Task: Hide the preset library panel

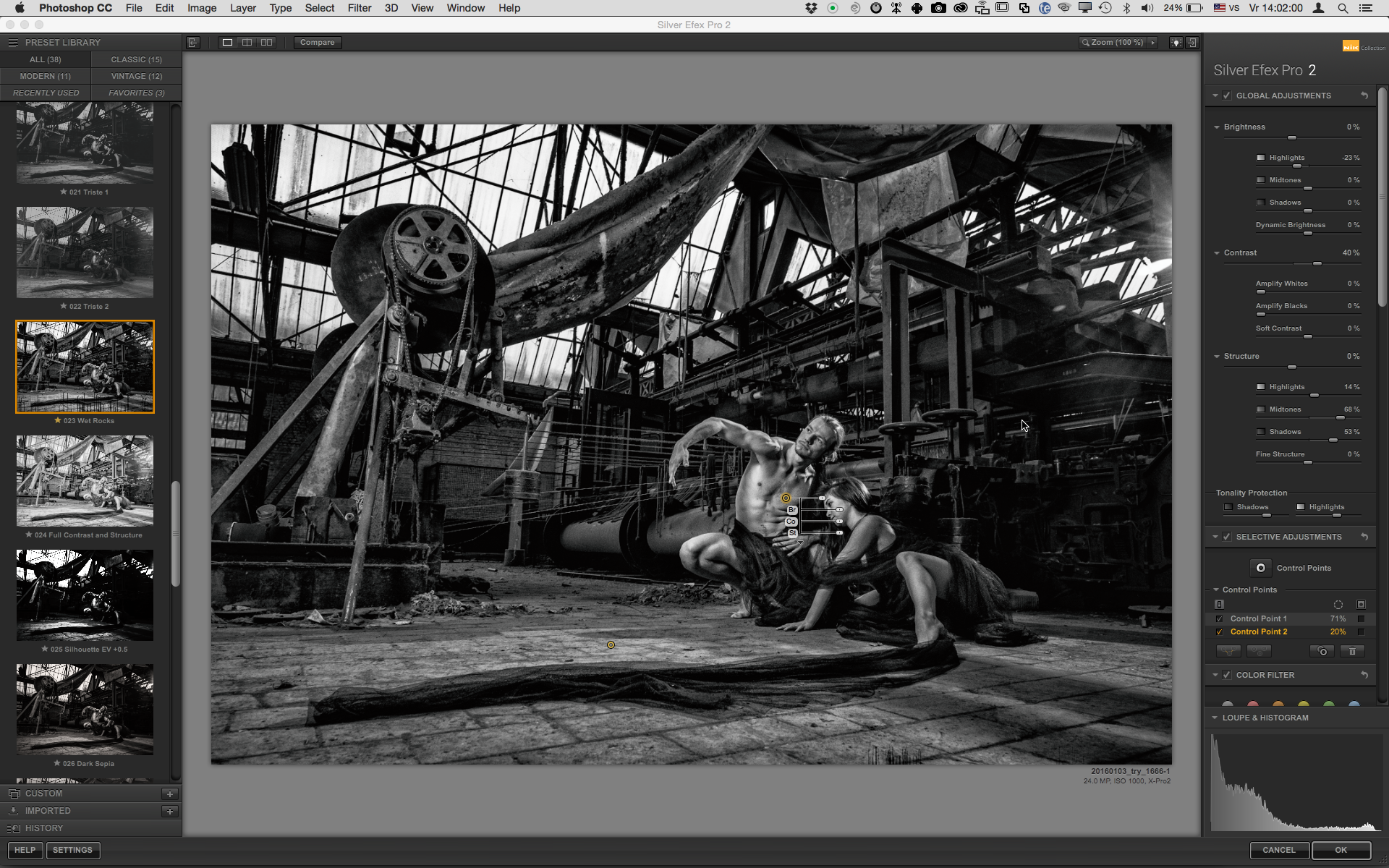Action: (192, 43)
